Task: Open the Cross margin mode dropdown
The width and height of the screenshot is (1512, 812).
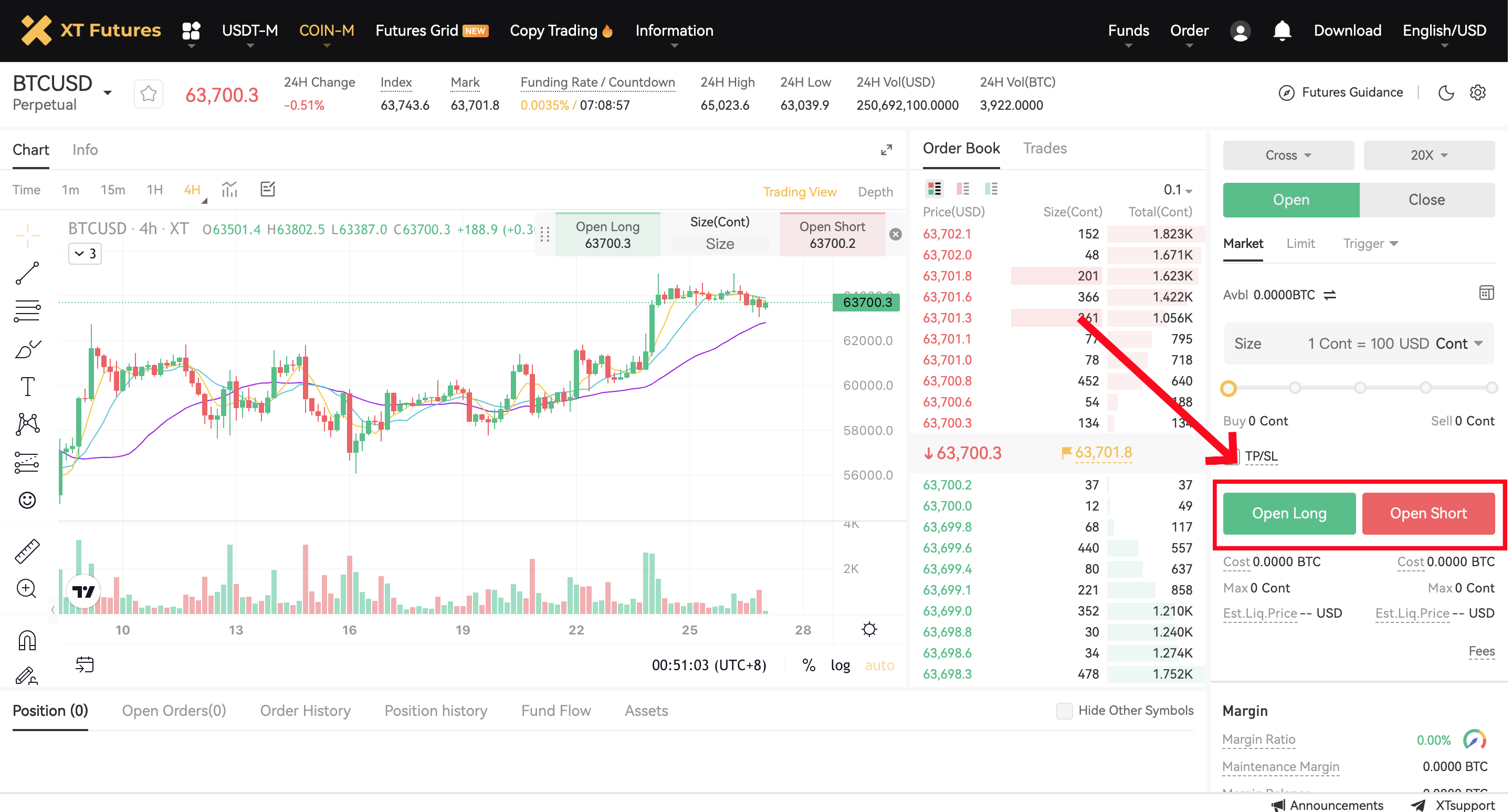Action: click(1288, 155)
